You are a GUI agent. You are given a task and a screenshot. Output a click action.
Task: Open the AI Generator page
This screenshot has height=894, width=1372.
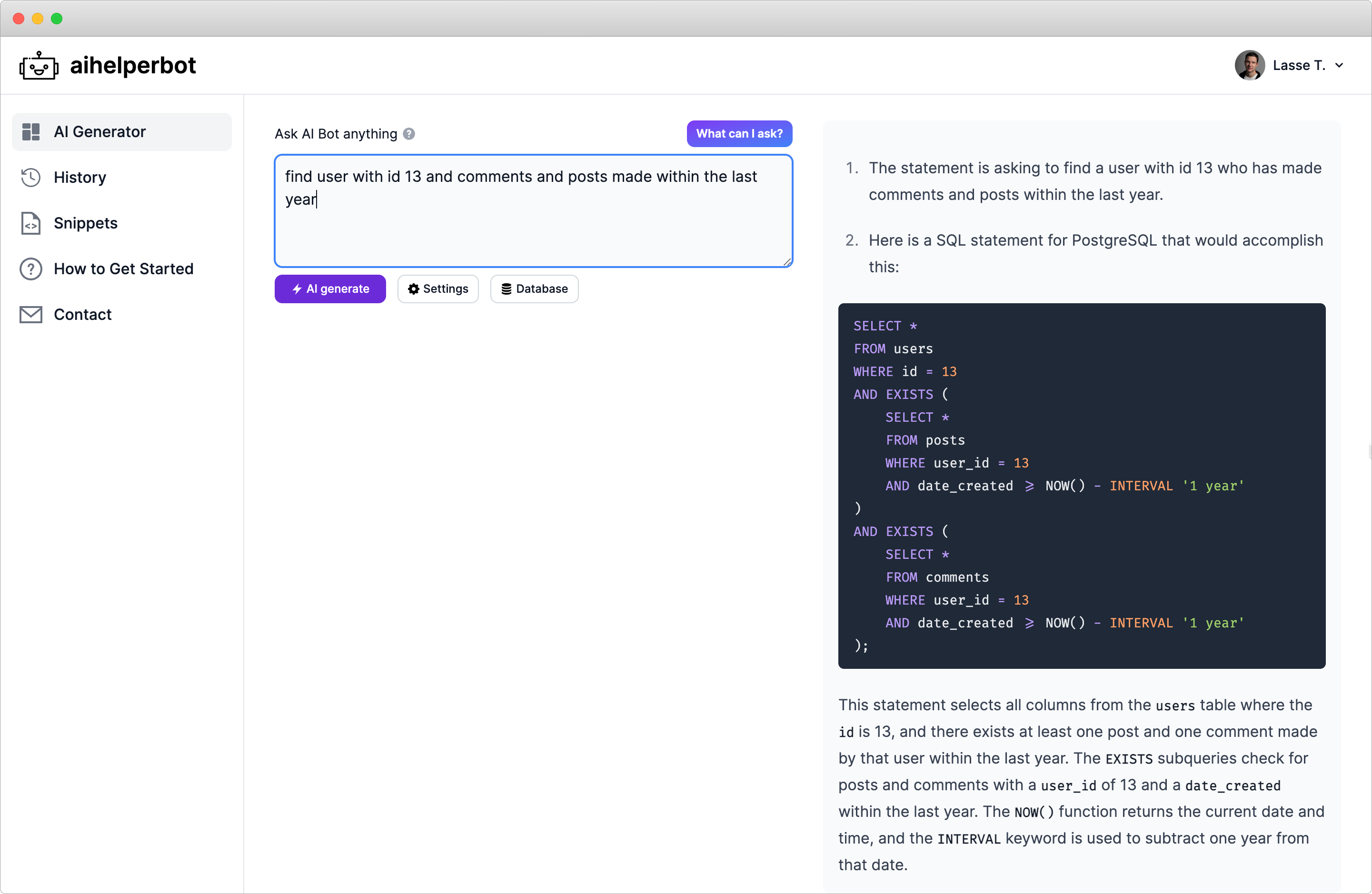(99, 131)
